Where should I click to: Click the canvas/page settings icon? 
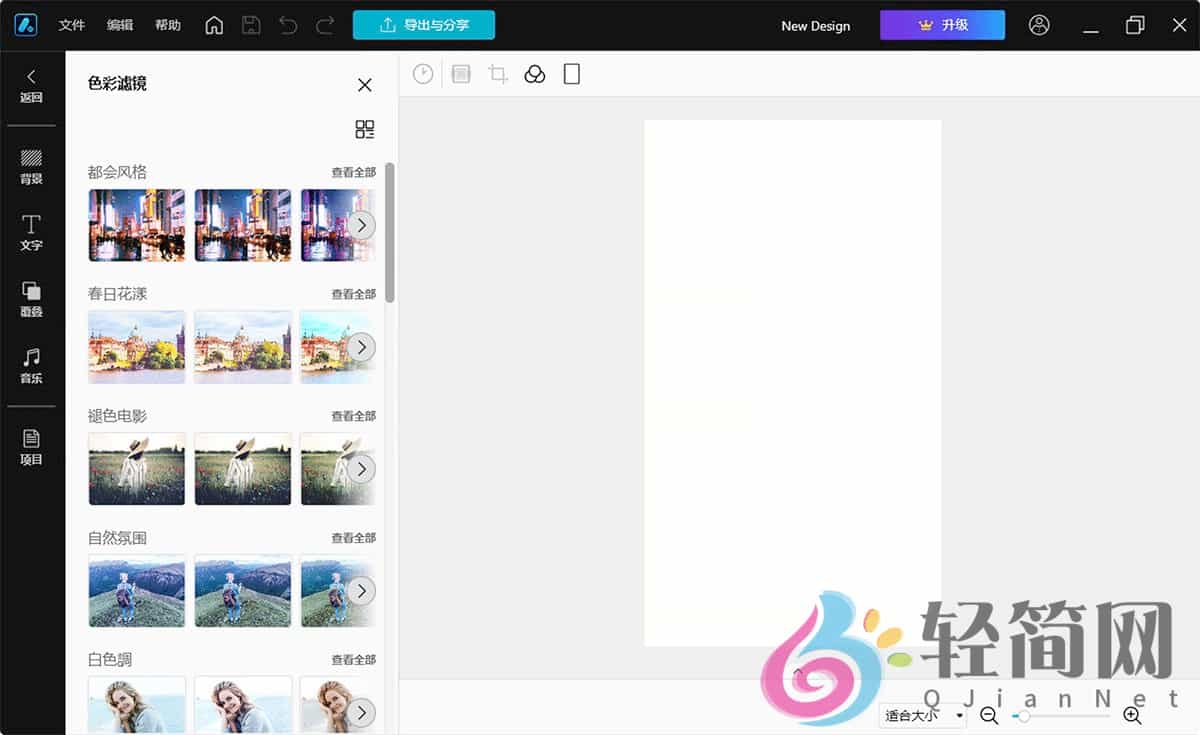(x=571, y=73)
